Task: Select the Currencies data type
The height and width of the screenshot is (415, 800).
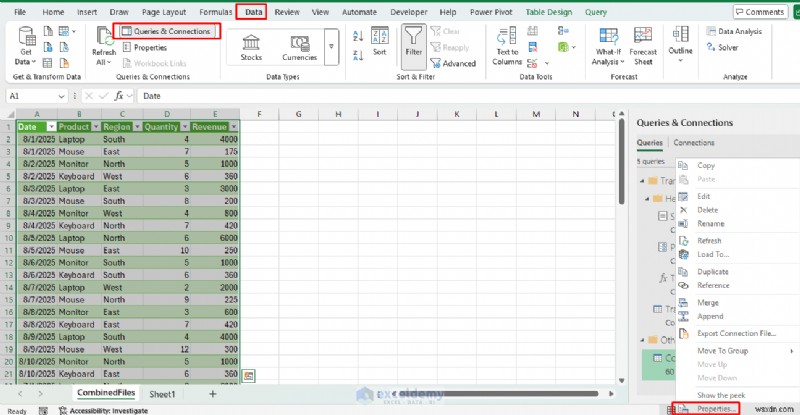Action: tap(299, 47)
